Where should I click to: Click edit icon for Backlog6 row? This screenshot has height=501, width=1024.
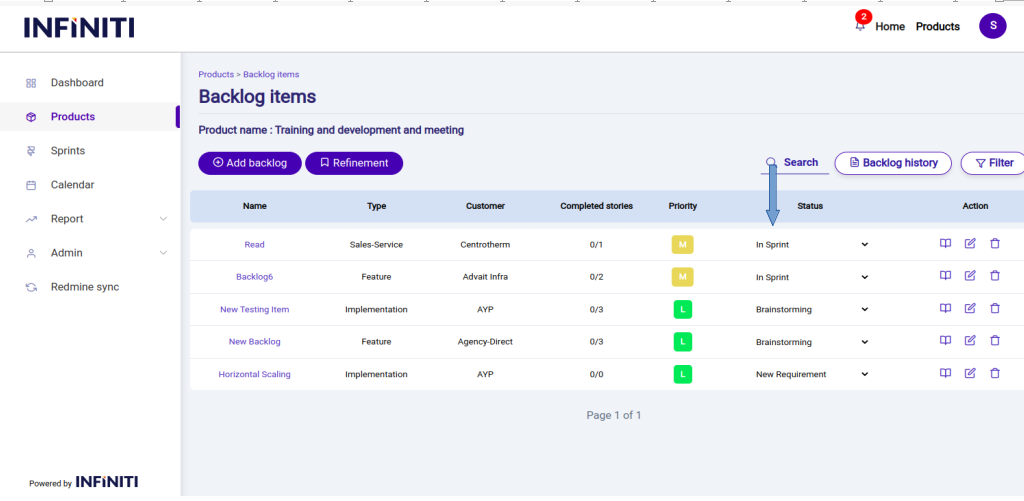point(970,276)
